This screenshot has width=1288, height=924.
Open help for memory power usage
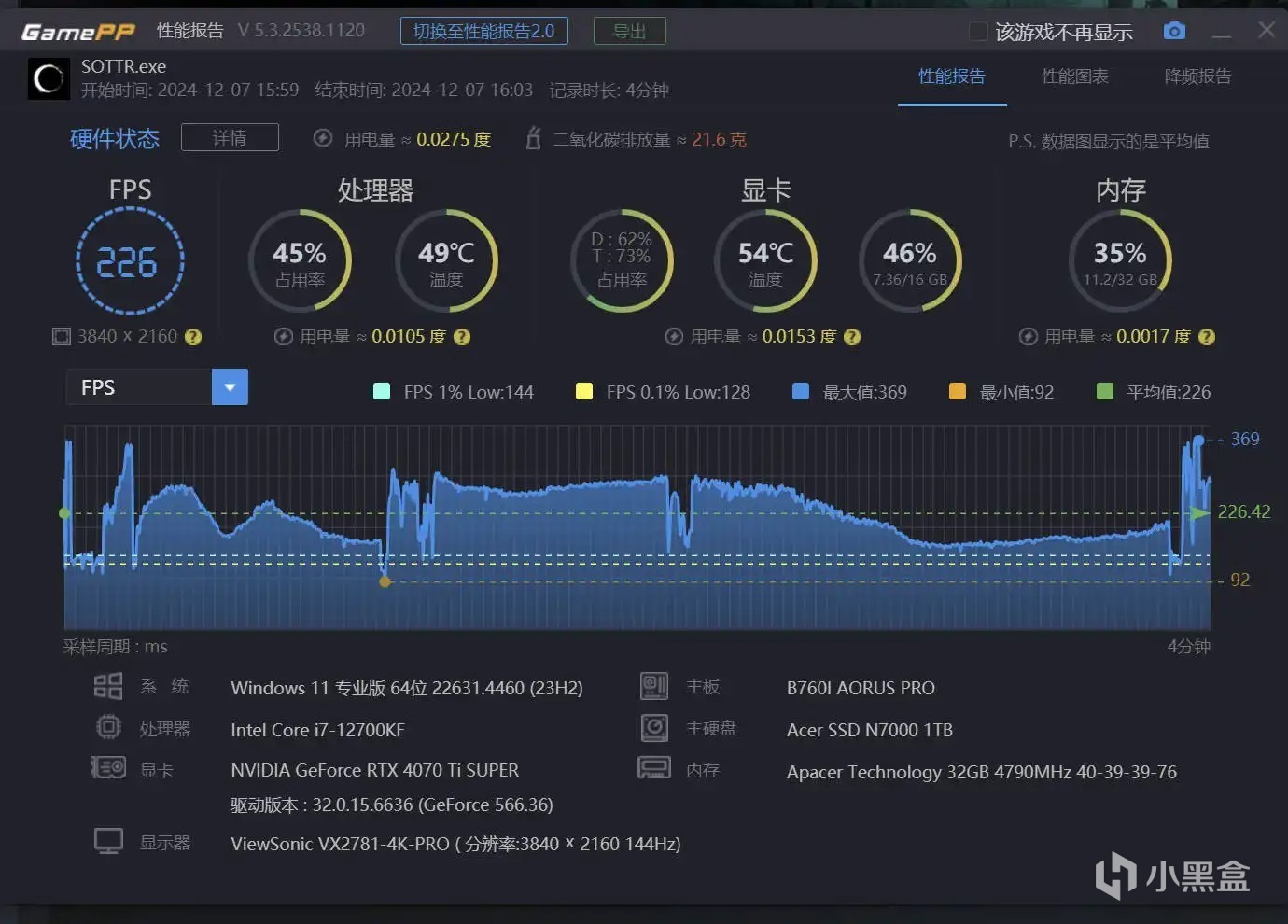click(x=1207, y=337)
